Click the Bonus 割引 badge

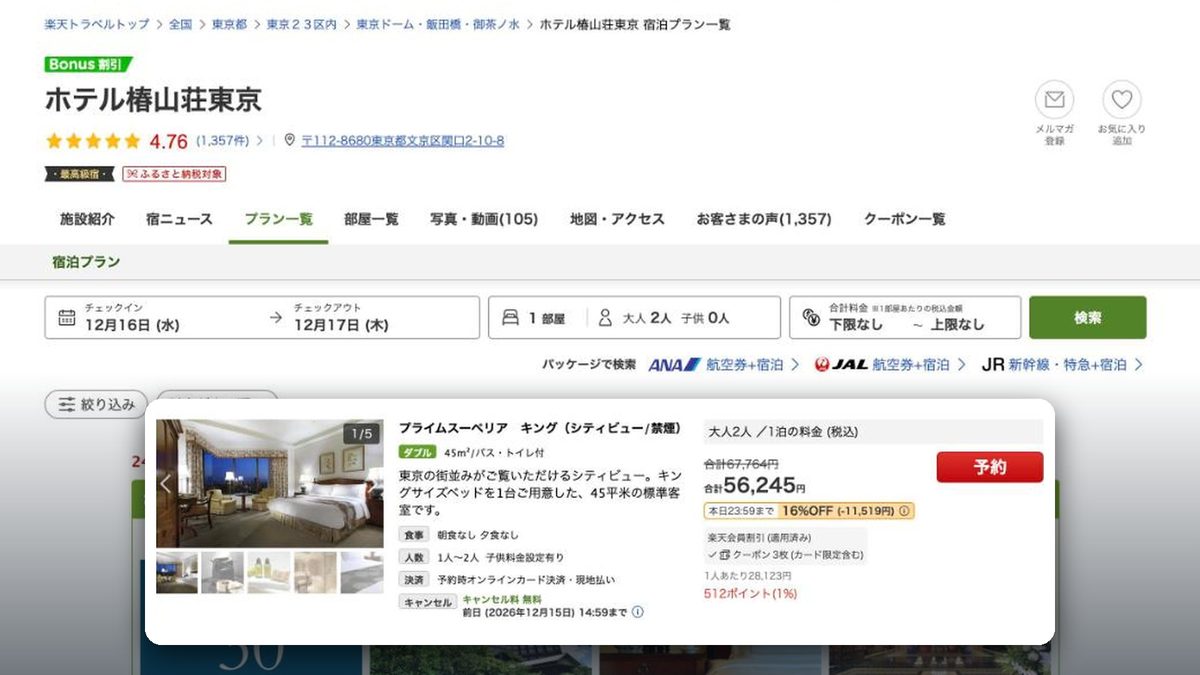pyautogui.click(x=88, y=64)
